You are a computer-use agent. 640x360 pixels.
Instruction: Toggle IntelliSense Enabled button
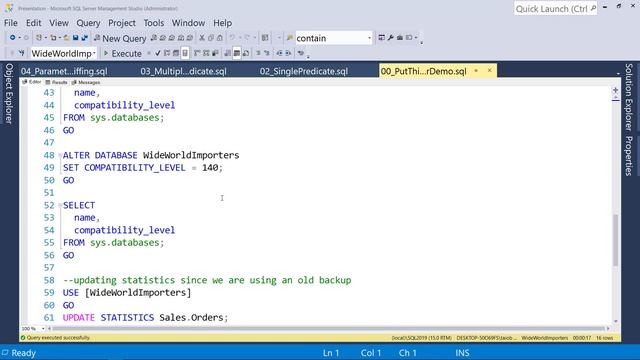click(185, 53)
